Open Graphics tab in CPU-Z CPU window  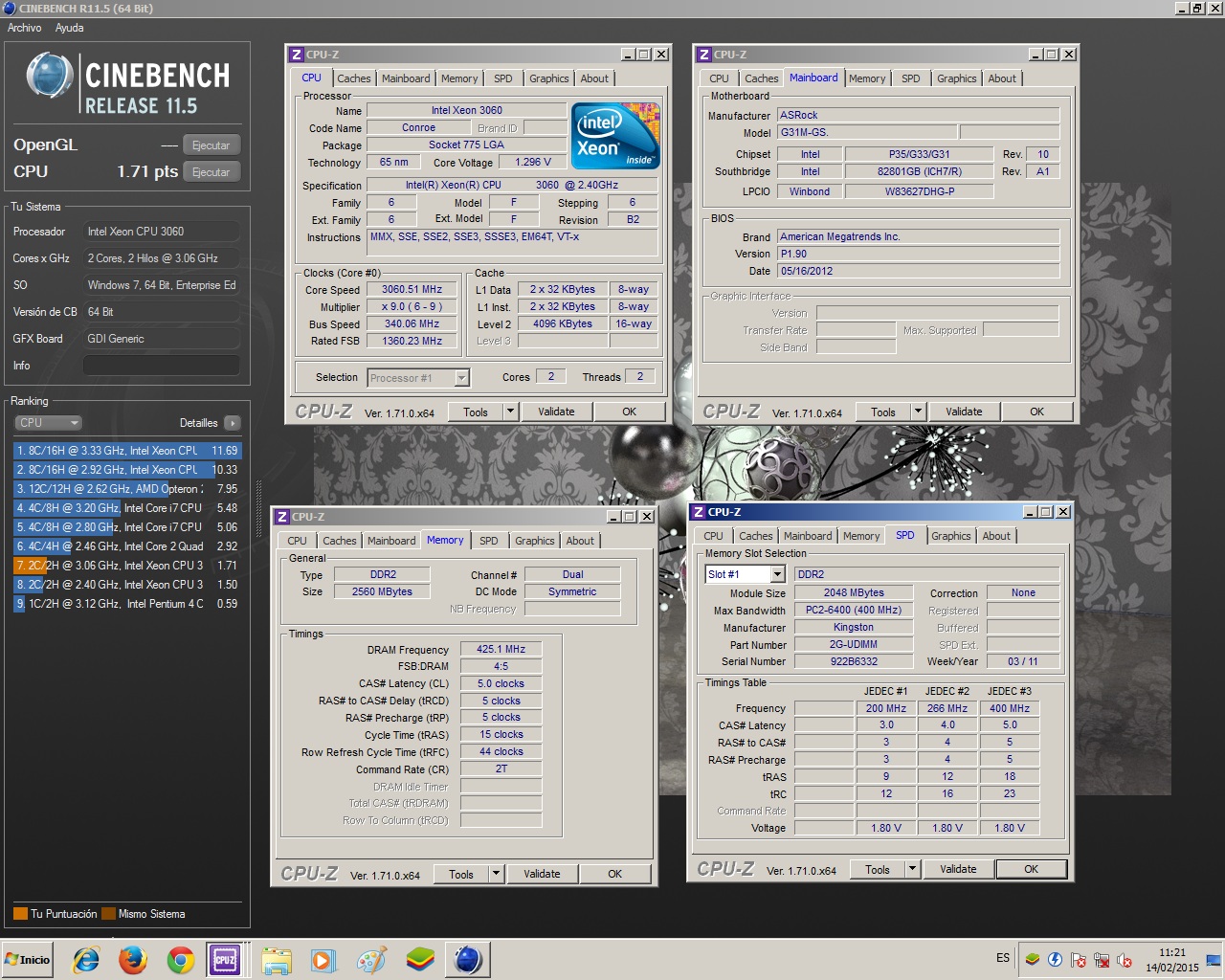[x=548, y=78]
